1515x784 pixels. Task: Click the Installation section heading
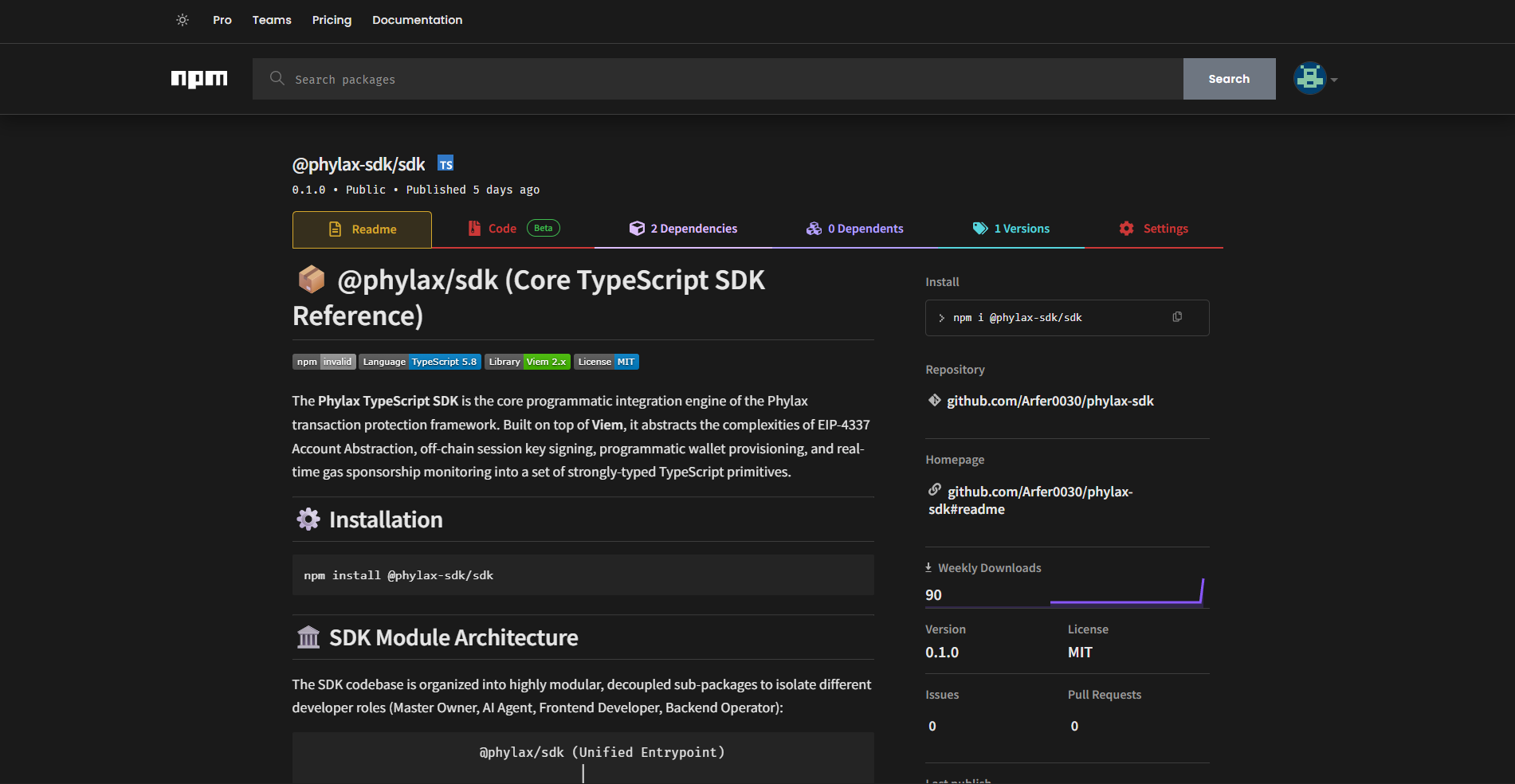(386, 519)
